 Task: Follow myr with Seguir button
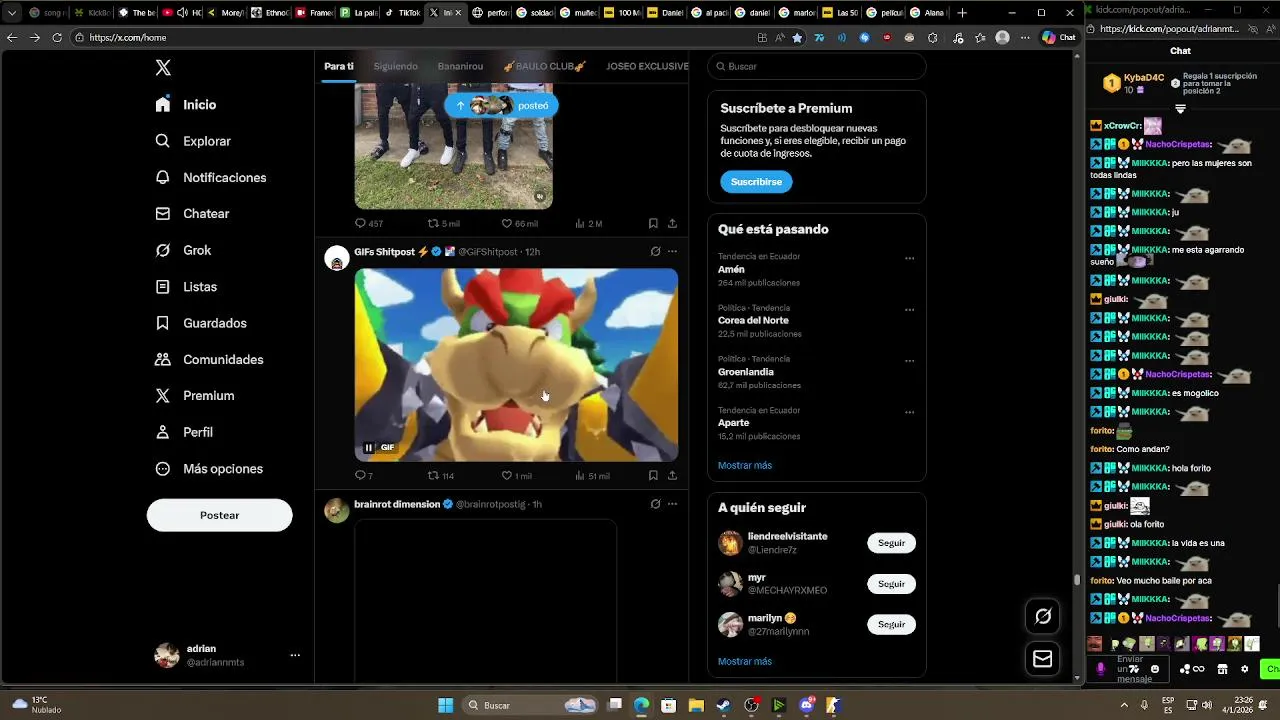(891, 584)
